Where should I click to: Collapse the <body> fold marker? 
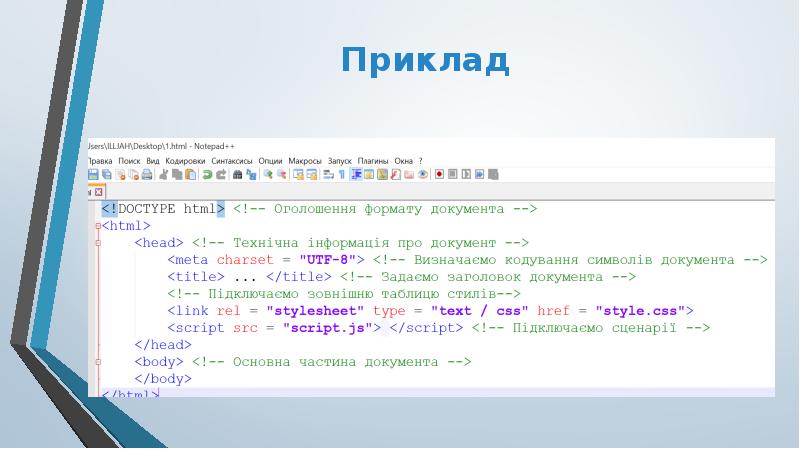[x=98, y=362]
